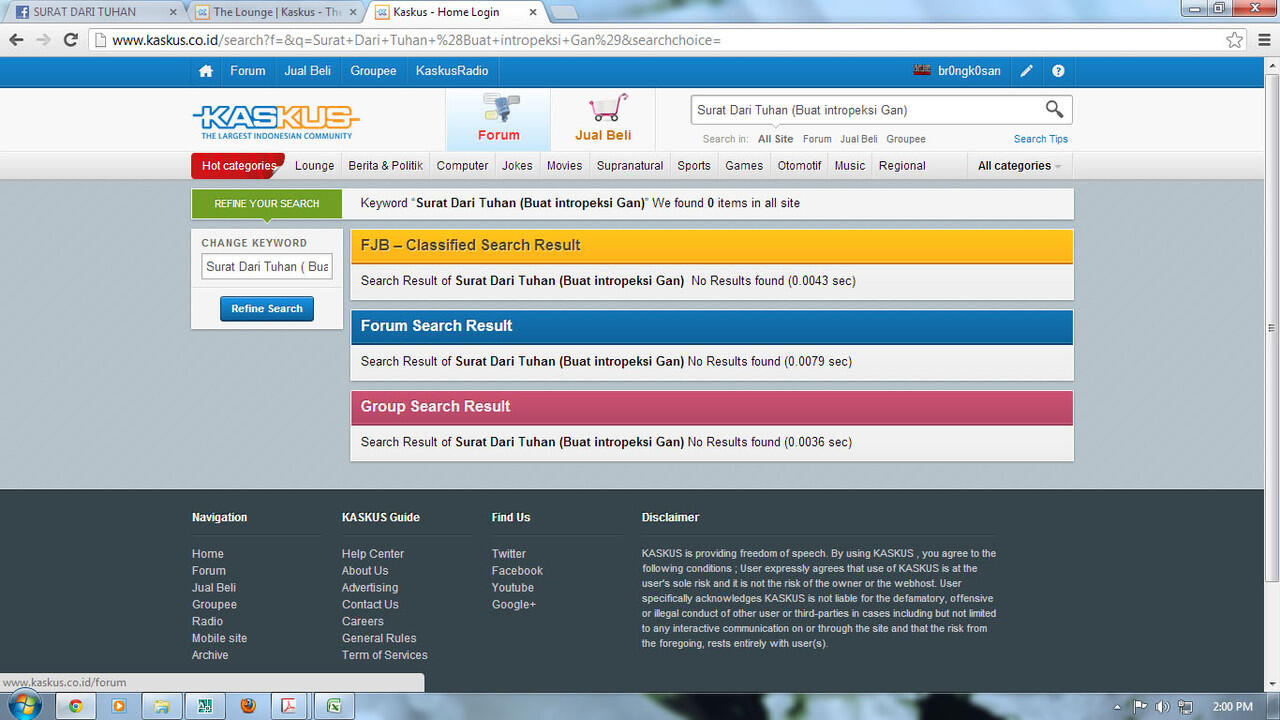Open Music category
Viewport: 1280px width, 720px height.
click(850, 166)
